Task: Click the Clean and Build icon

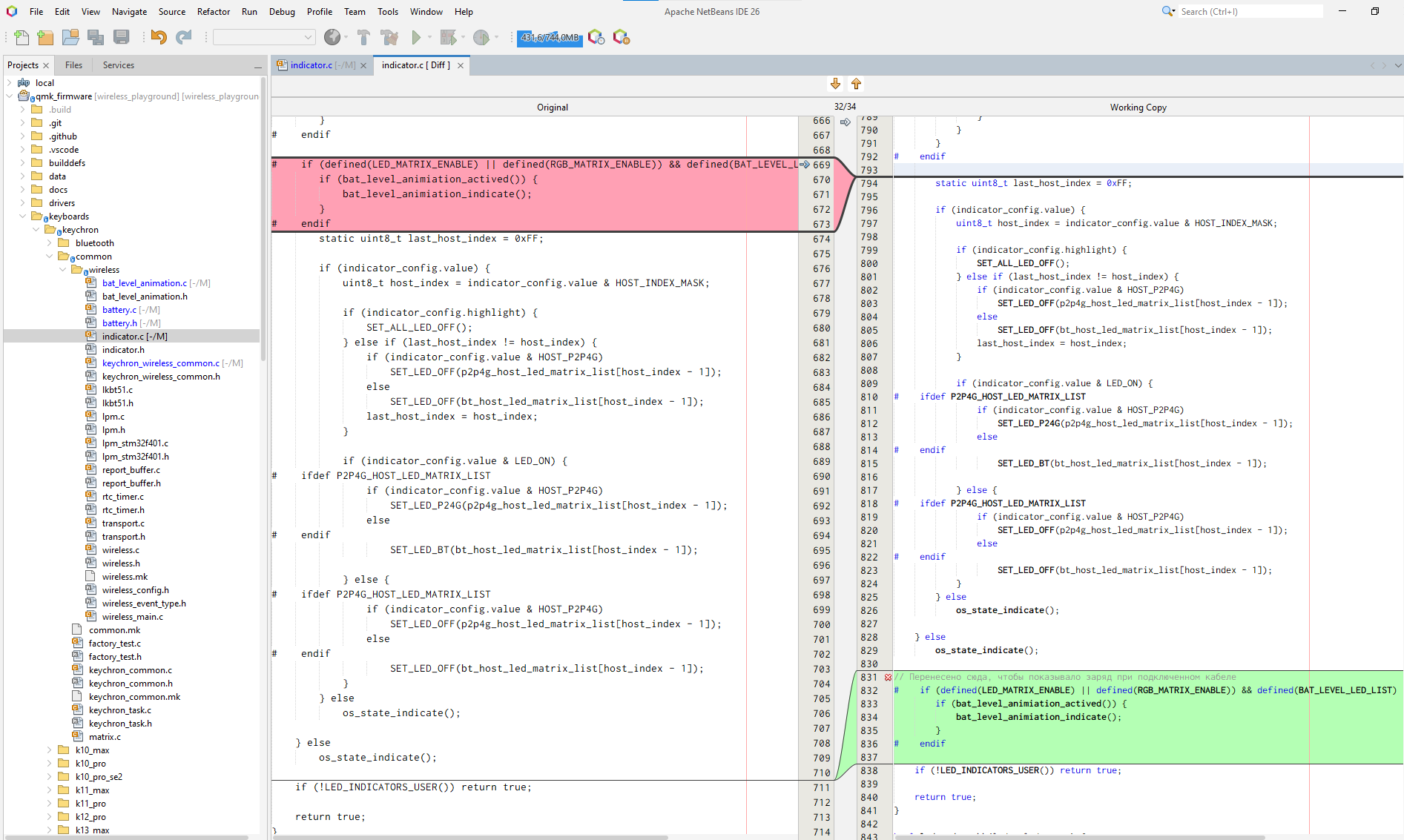Action: point(389,37)
